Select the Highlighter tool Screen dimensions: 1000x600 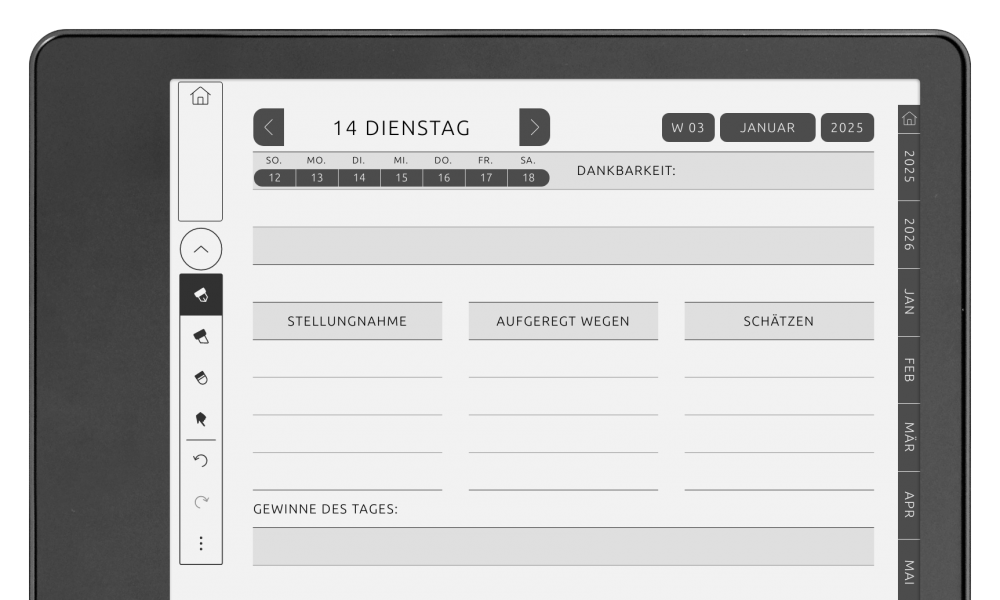point(201,337)
